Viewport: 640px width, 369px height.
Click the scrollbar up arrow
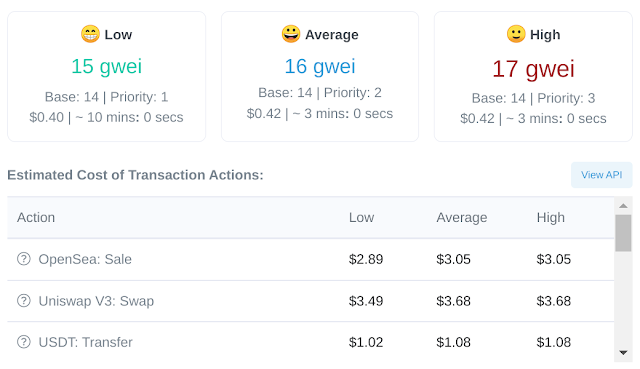coord(623,206)
